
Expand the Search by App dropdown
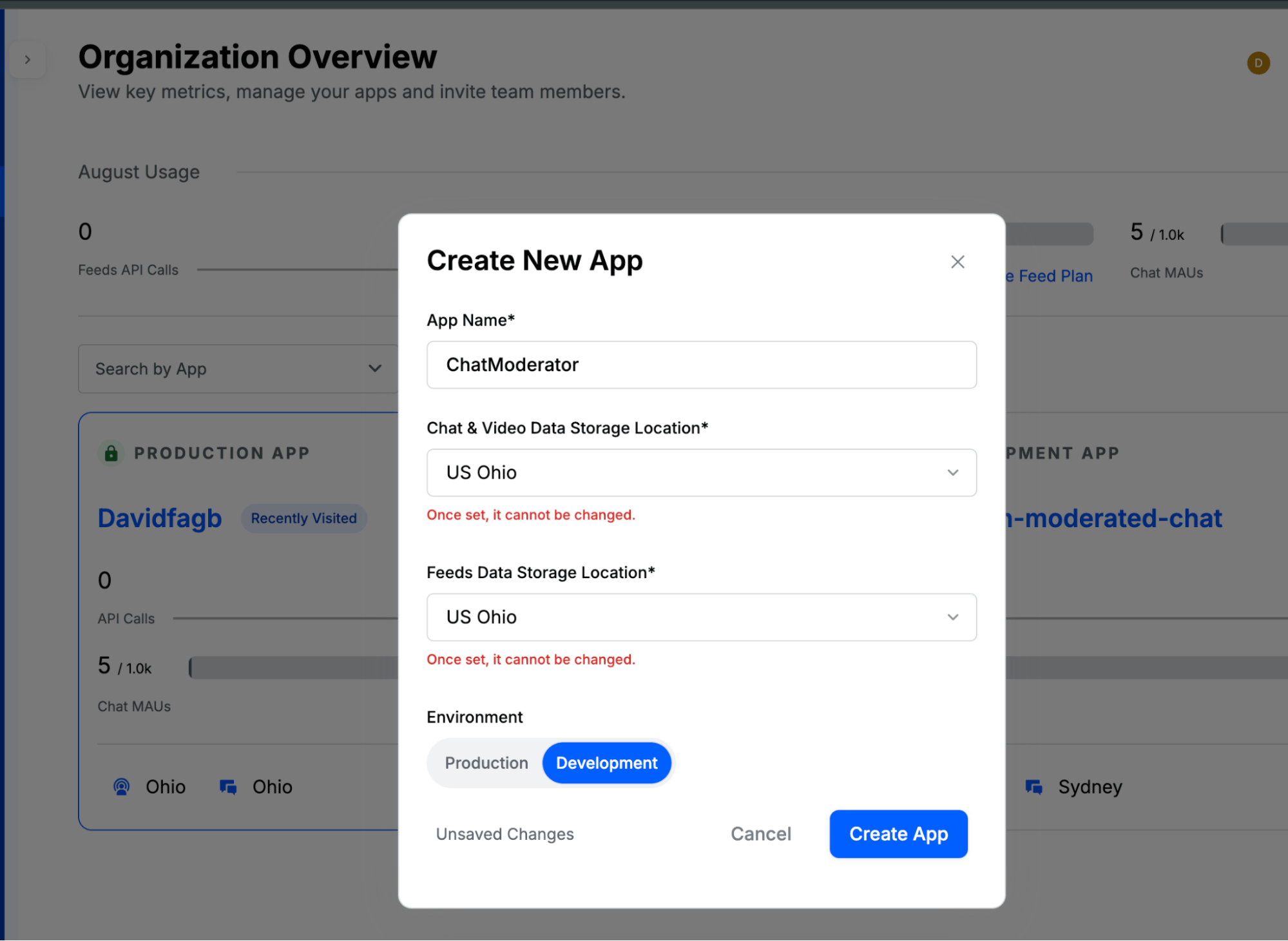click(x=238, y=369)
